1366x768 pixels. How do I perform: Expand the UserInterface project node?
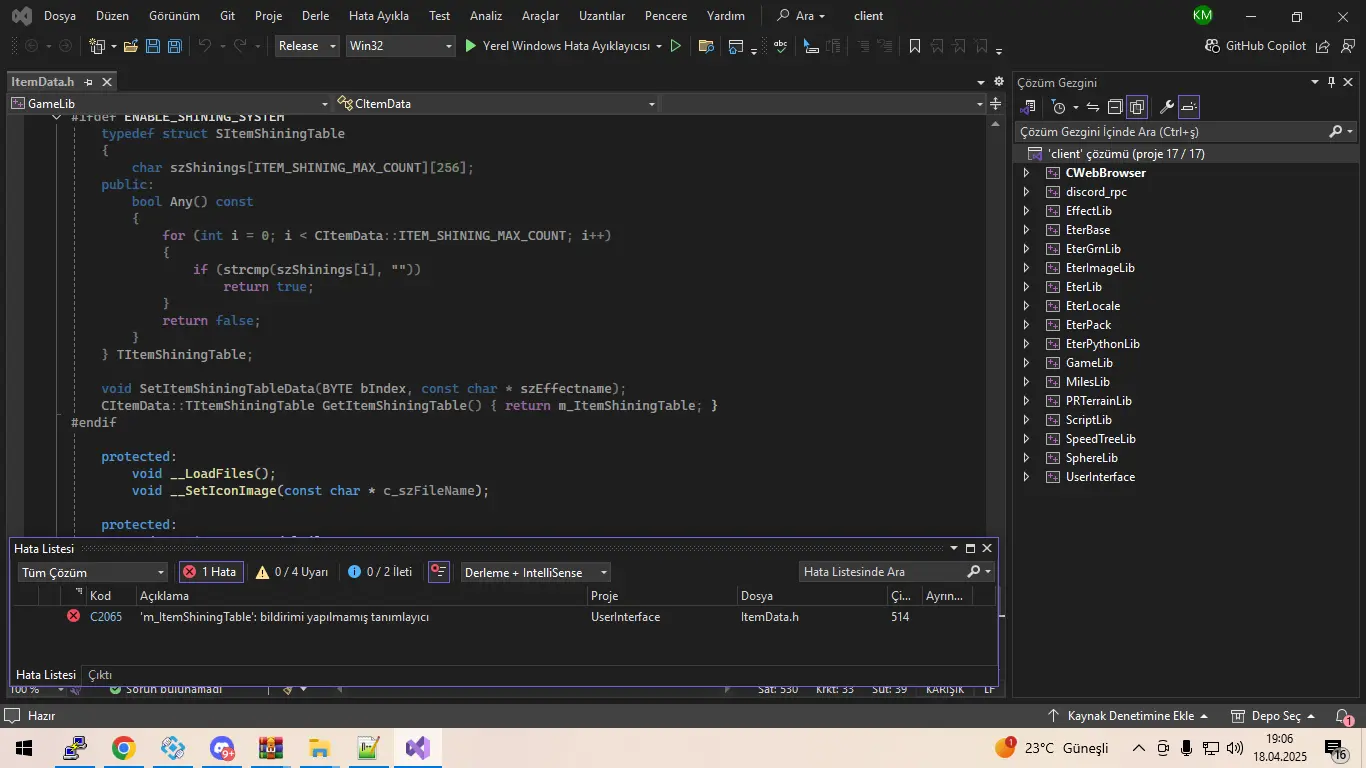pos(1026,477)
